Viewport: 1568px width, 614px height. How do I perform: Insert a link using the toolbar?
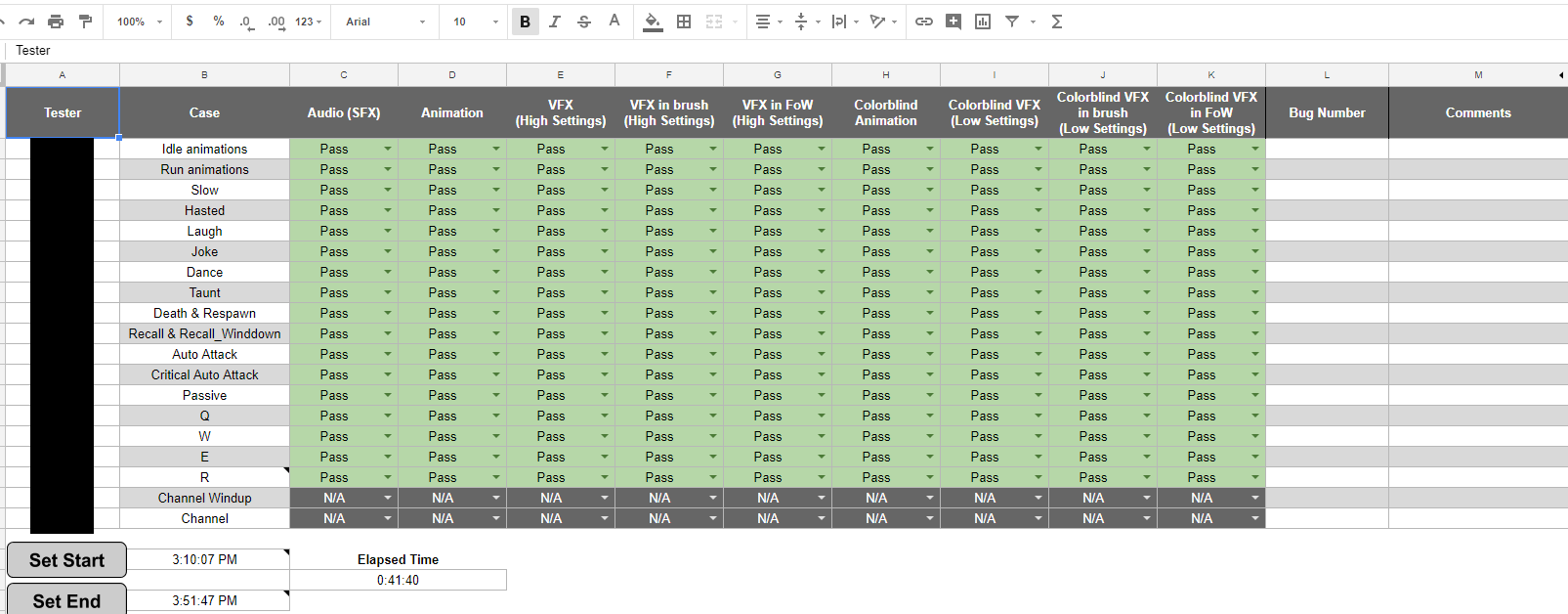point(923,22)
